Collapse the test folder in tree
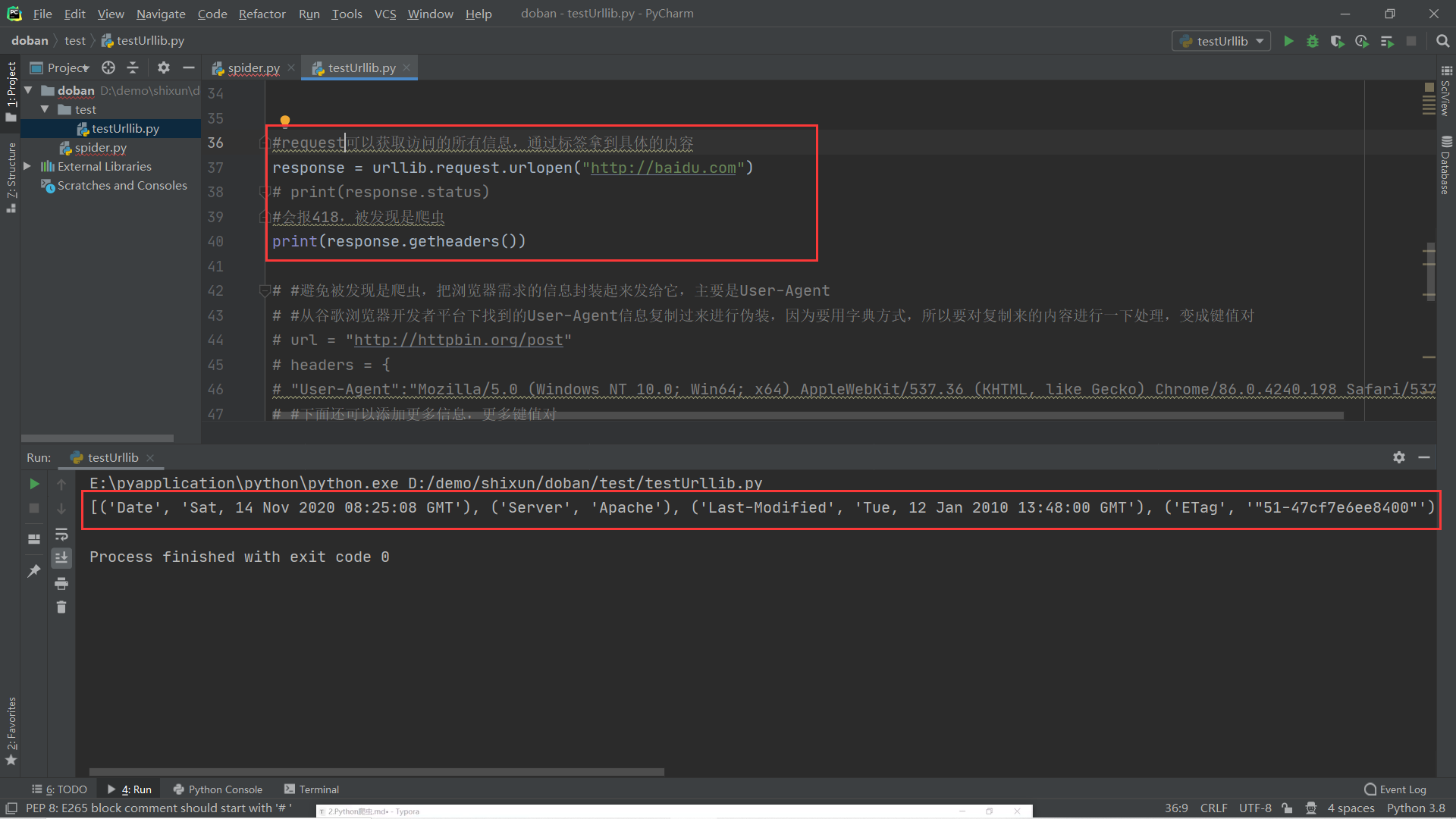1456x819 pixels. coord(45,110)
